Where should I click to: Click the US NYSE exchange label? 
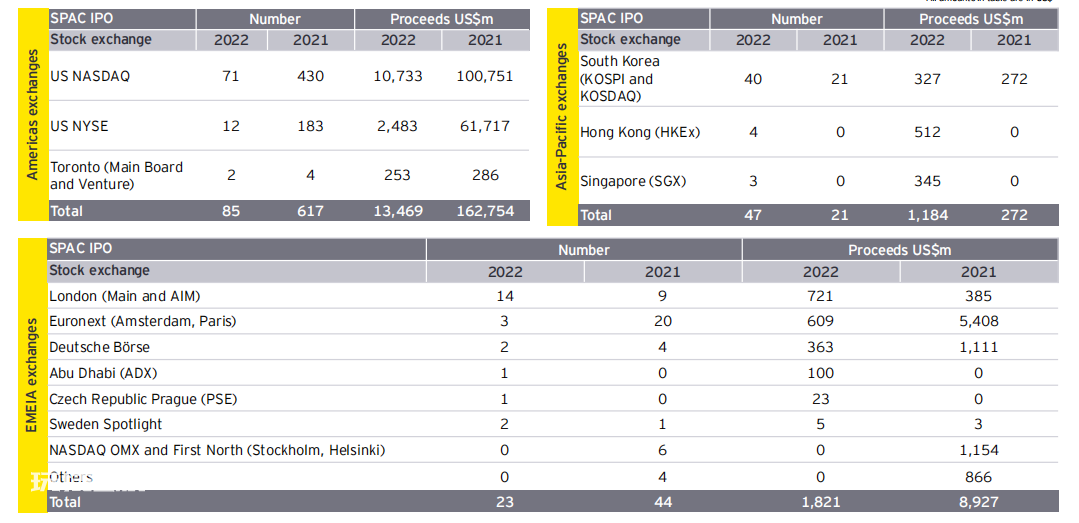[79, 127]
